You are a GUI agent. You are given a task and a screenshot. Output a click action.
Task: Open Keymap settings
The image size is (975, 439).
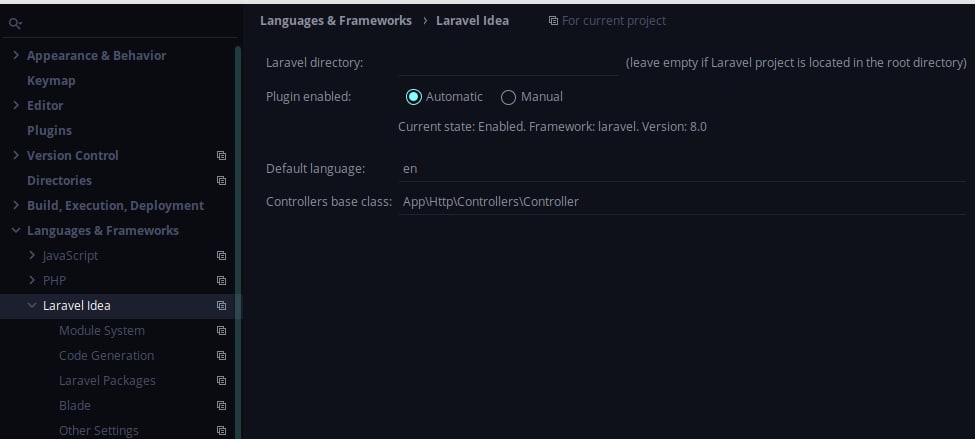(51, 81)
